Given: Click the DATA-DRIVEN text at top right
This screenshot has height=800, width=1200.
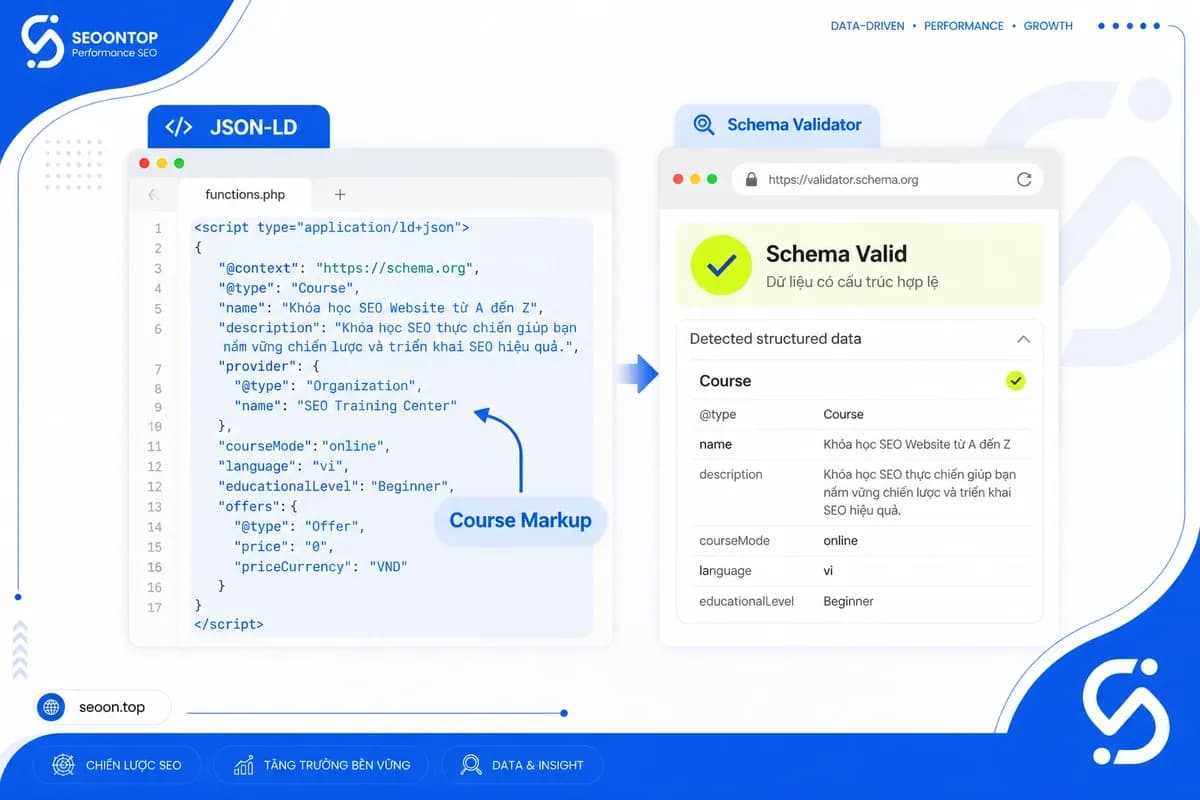Looking at the screenshot, I should tap(868, 26).
